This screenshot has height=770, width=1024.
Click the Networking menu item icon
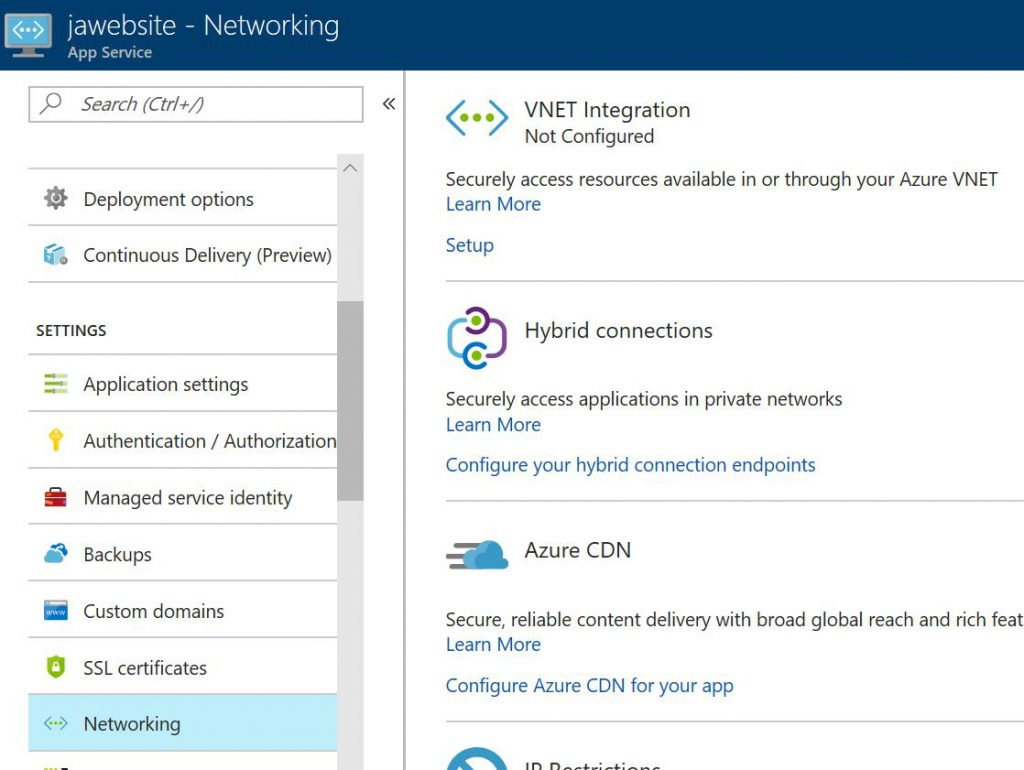click(56, 723)
